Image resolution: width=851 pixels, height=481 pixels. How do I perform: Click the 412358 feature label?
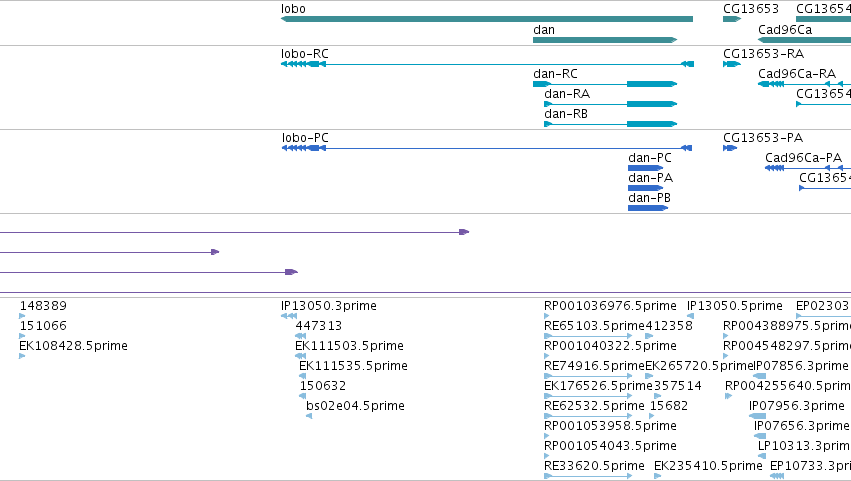(x=669, y=326)
